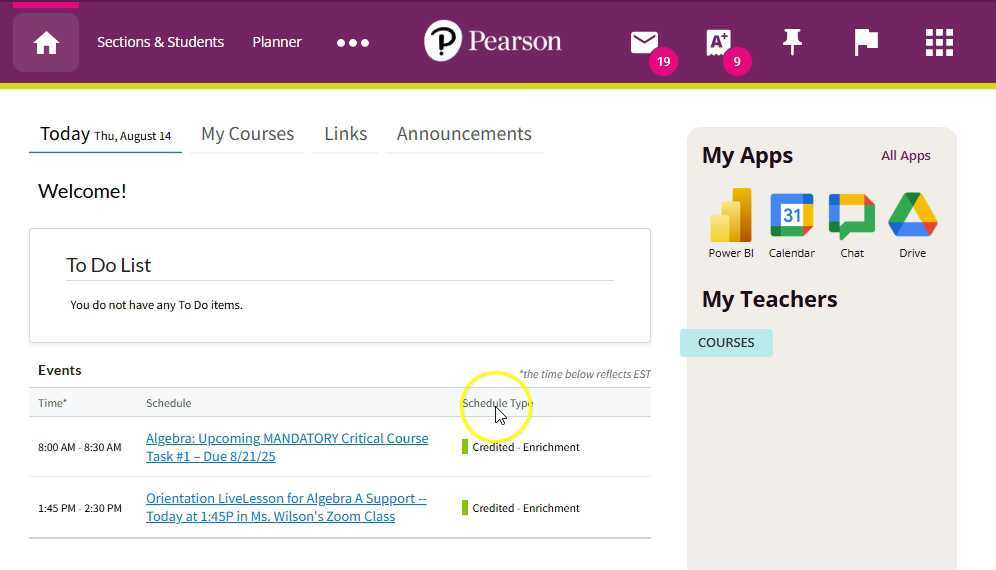The width and height of the screenshot is (996, 570).
Task: Click Credited - Enrichment for Algebra task row
Action: 521,447
